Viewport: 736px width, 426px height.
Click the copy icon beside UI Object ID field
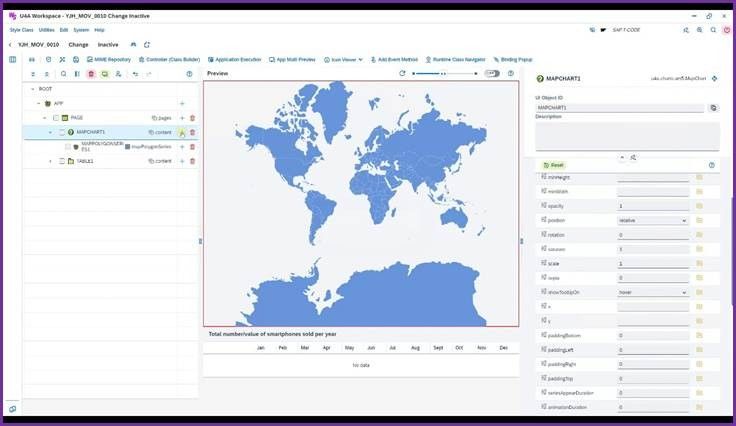[713, 108]
